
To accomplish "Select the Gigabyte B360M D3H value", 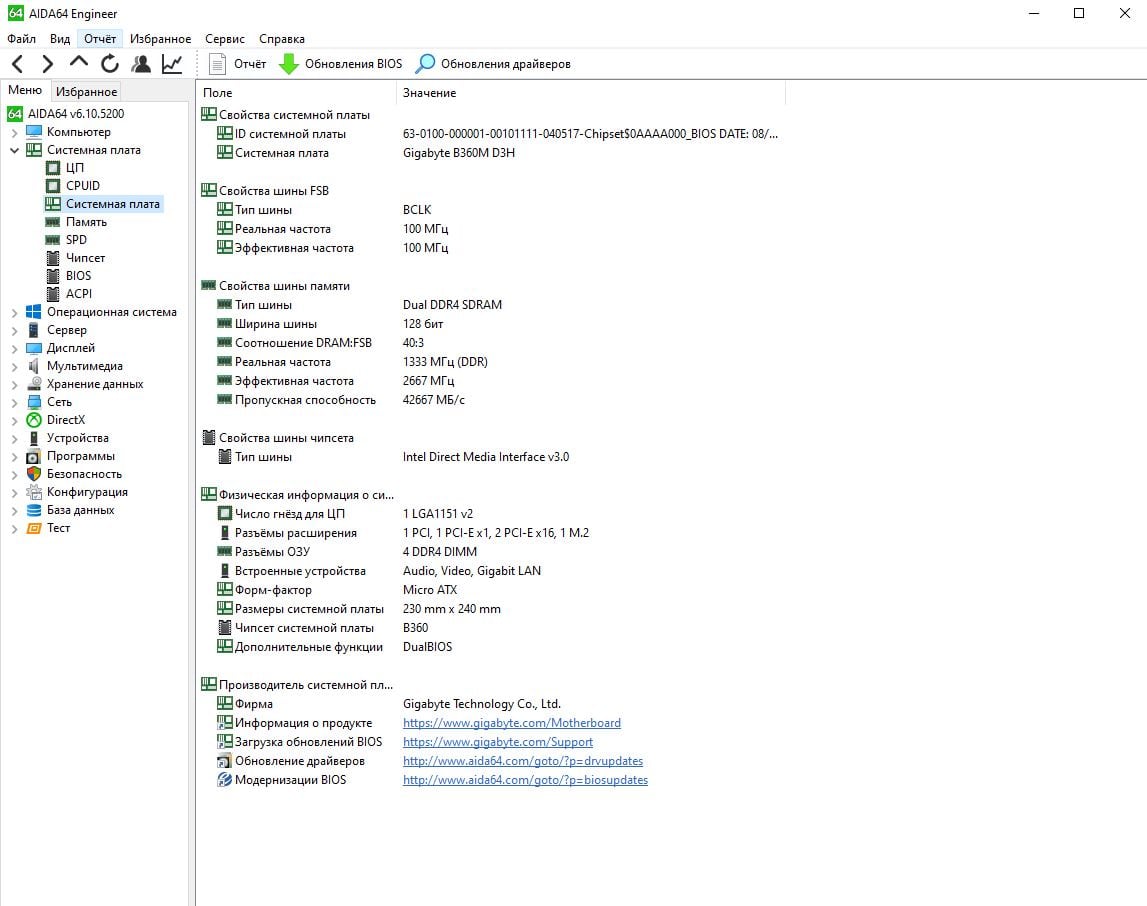I will 459,153.
